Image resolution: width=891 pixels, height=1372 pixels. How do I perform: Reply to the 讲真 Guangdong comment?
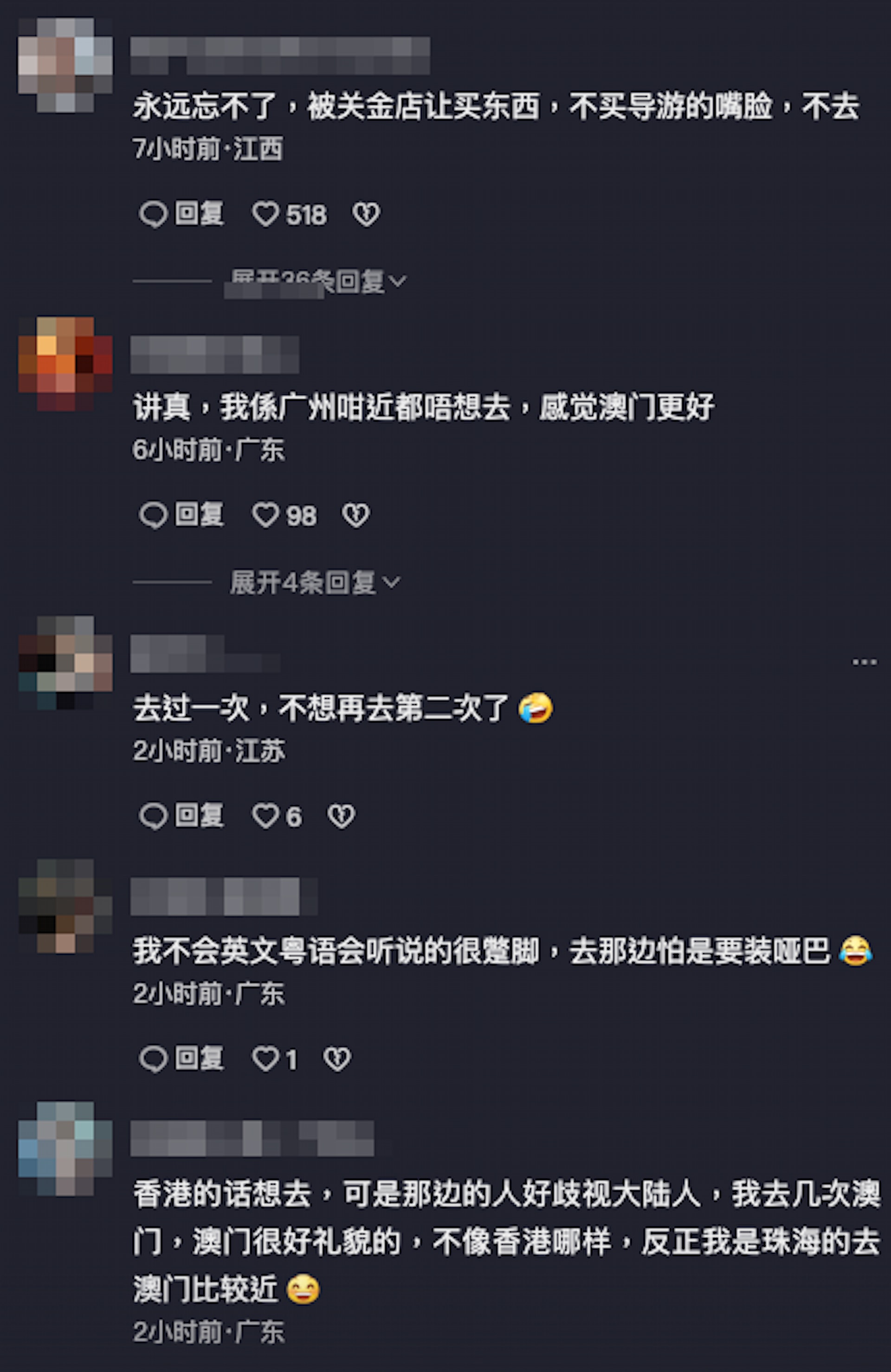click(181, 515)
